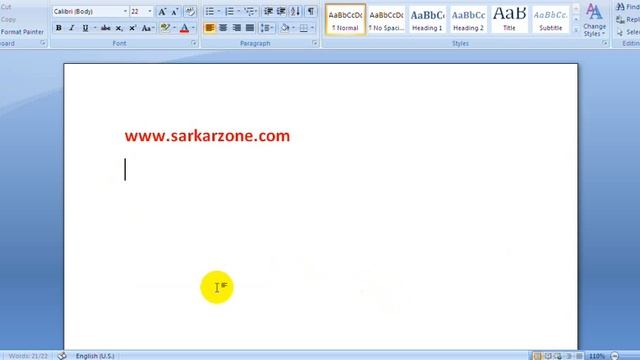This screenshot has width=640, height=360.
Task: Apply the Title style
Action: [x=509, y=20]
